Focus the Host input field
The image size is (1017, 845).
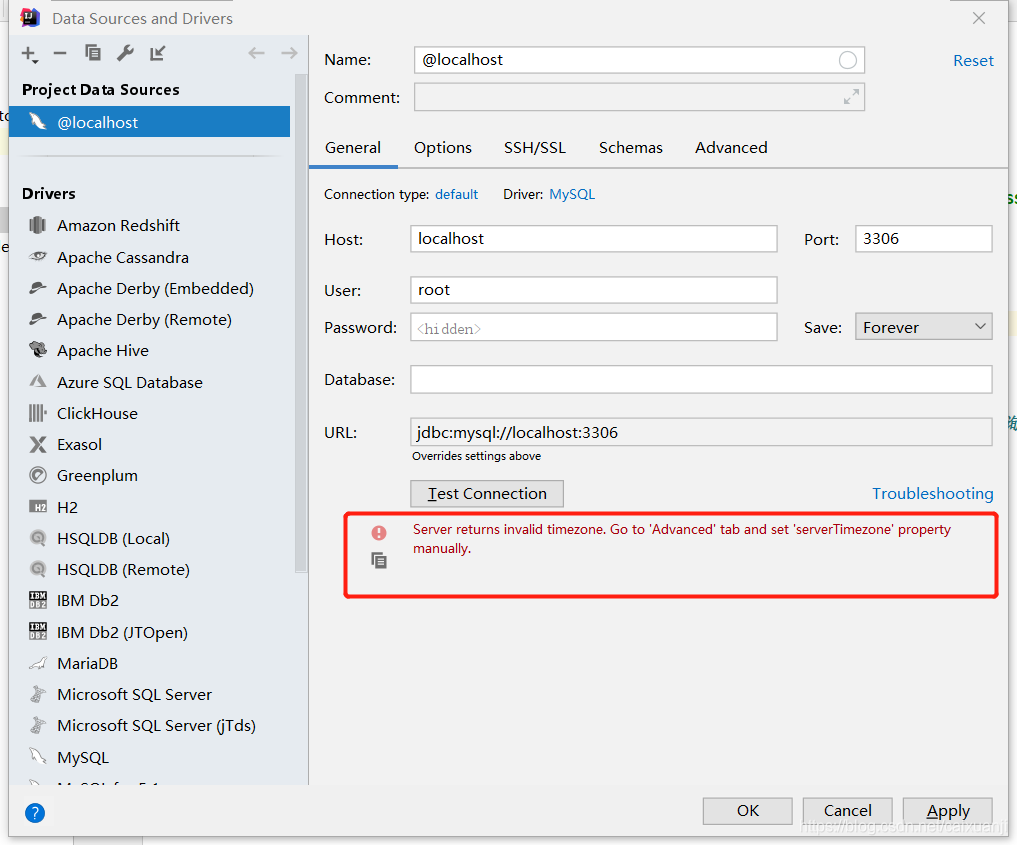[593, 239]
